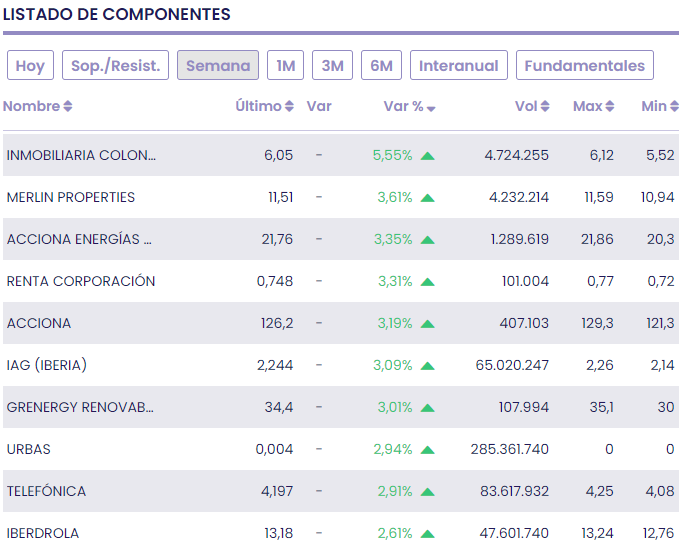The width and height of the screenshot is (683, 554).
Task: Sort table by Nombre column arrows
Action: click(68, 107)
